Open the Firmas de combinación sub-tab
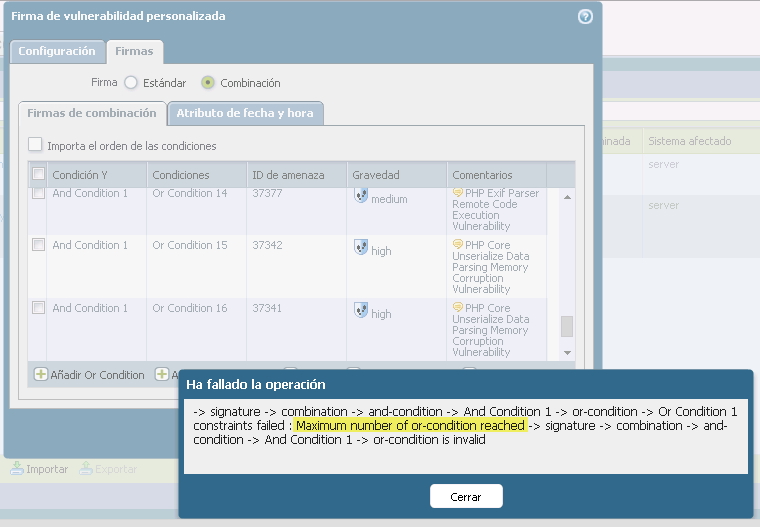760x527 pixels. click(92, 113)
